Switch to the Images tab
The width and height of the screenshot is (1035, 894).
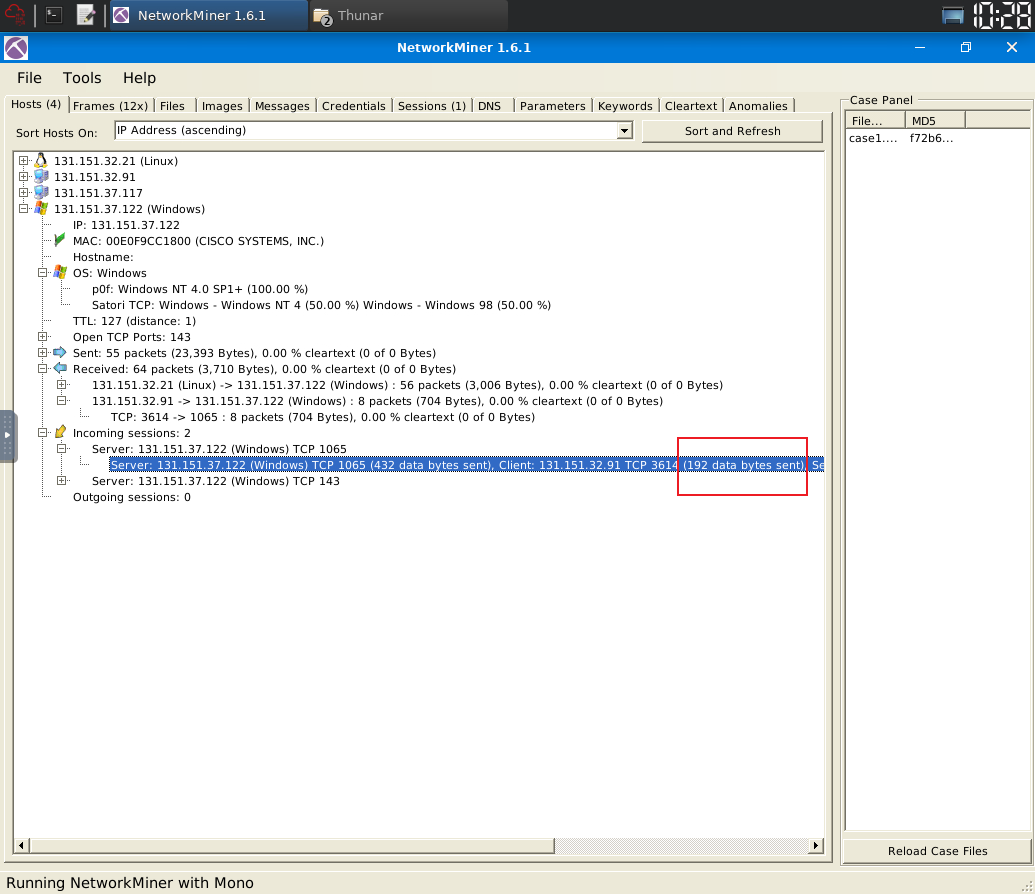pos(222,106)
